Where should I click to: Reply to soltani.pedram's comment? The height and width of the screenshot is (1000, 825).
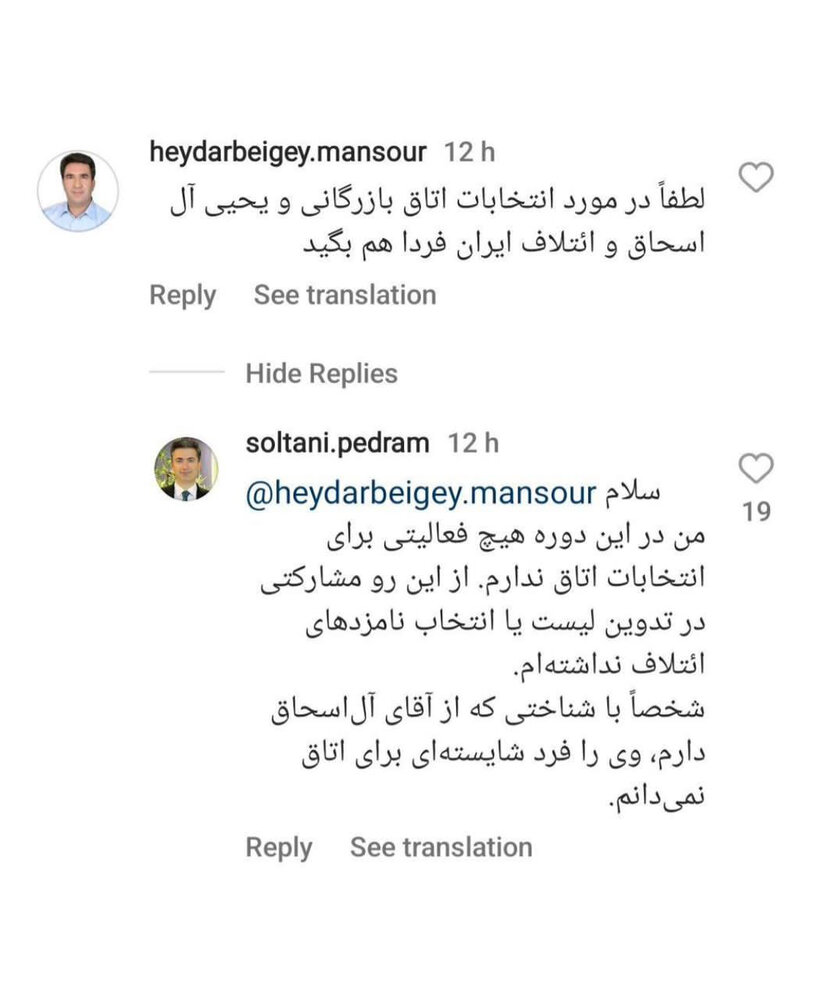click(x=279, y=848)
